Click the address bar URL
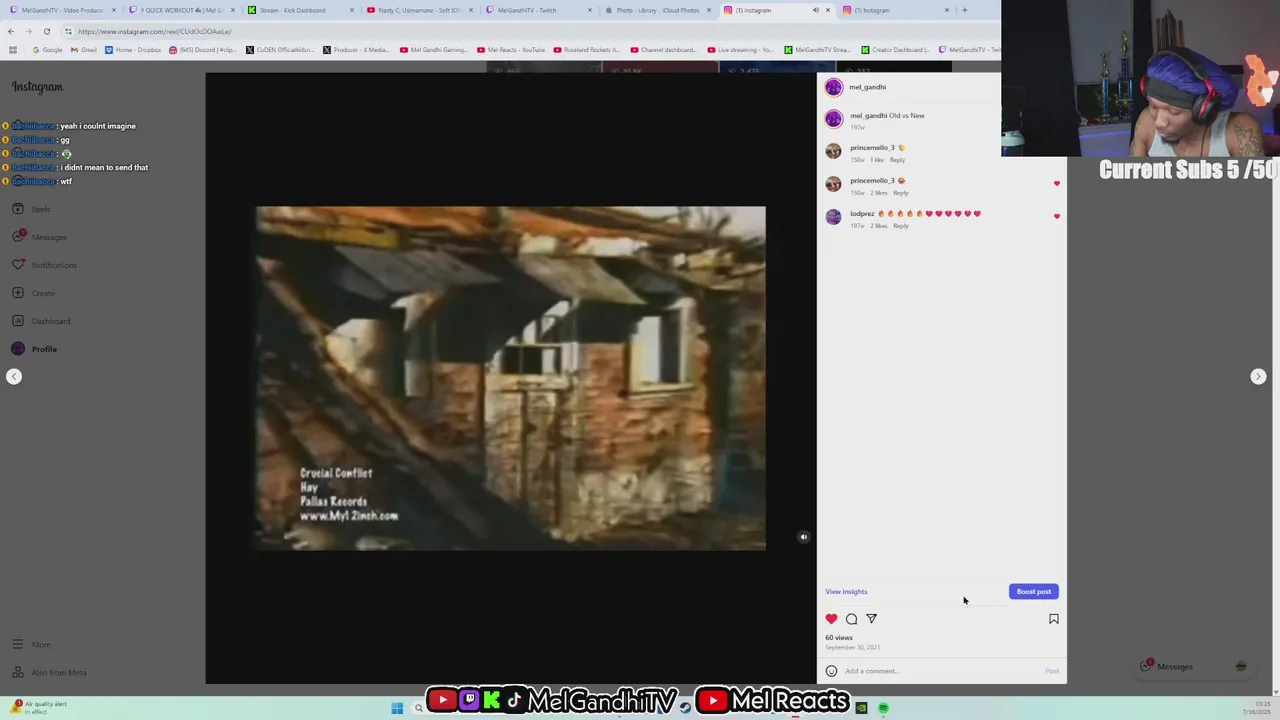The height and width of the screenshot is (720, 1280). pyautogui.click(x=154, y=31)
